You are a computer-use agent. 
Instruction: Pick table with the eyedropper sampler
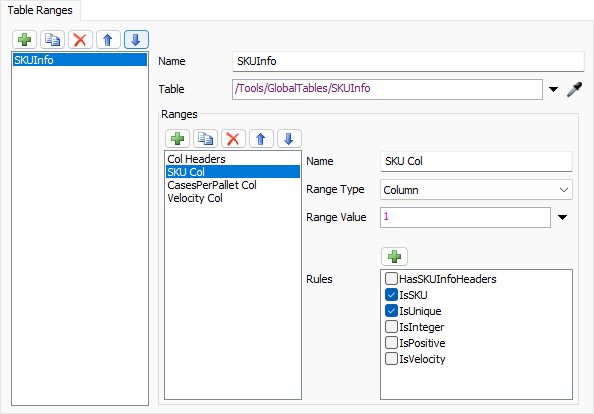click(574, 89)
